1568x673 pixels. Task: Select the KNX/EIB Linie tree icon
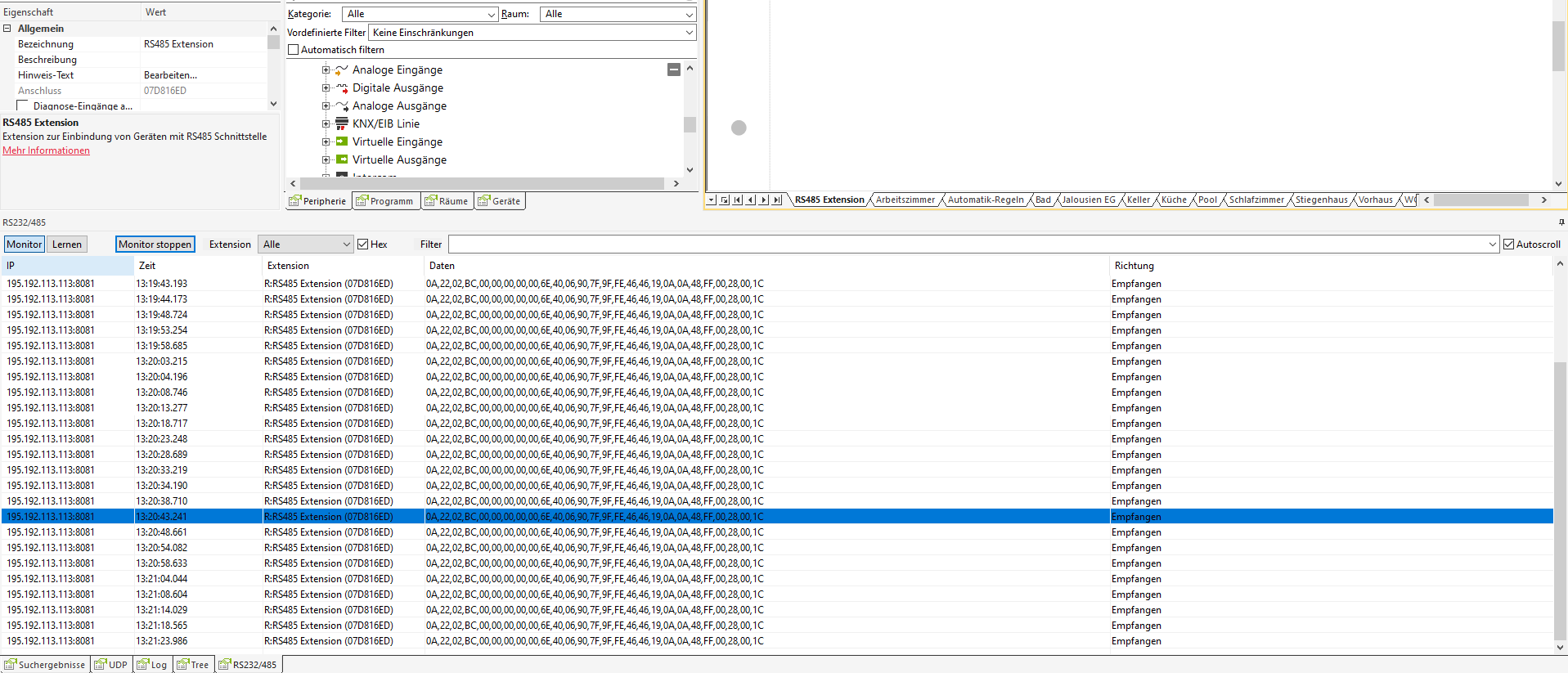point(342,123)
